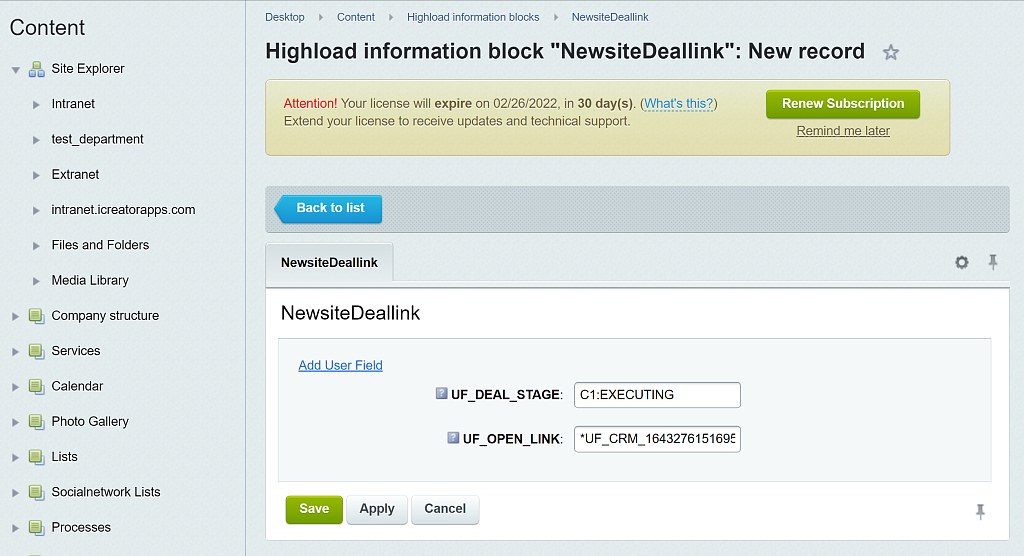Click the Site Explorer icon in sidebar
The height and width of the screenshot is (556, 1024).
36,69
